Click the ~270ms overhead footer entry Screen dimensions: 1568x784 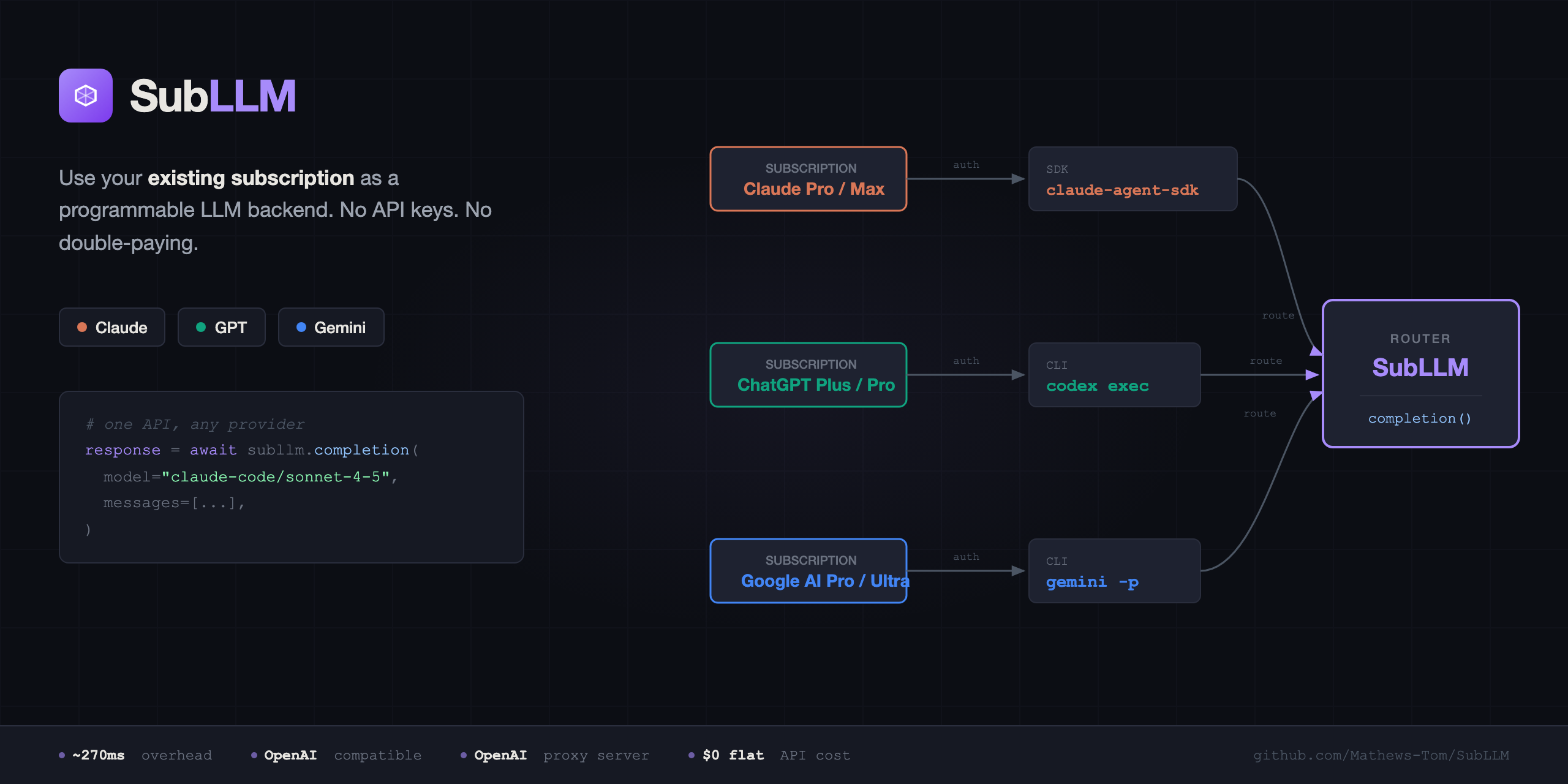point(136,755)
